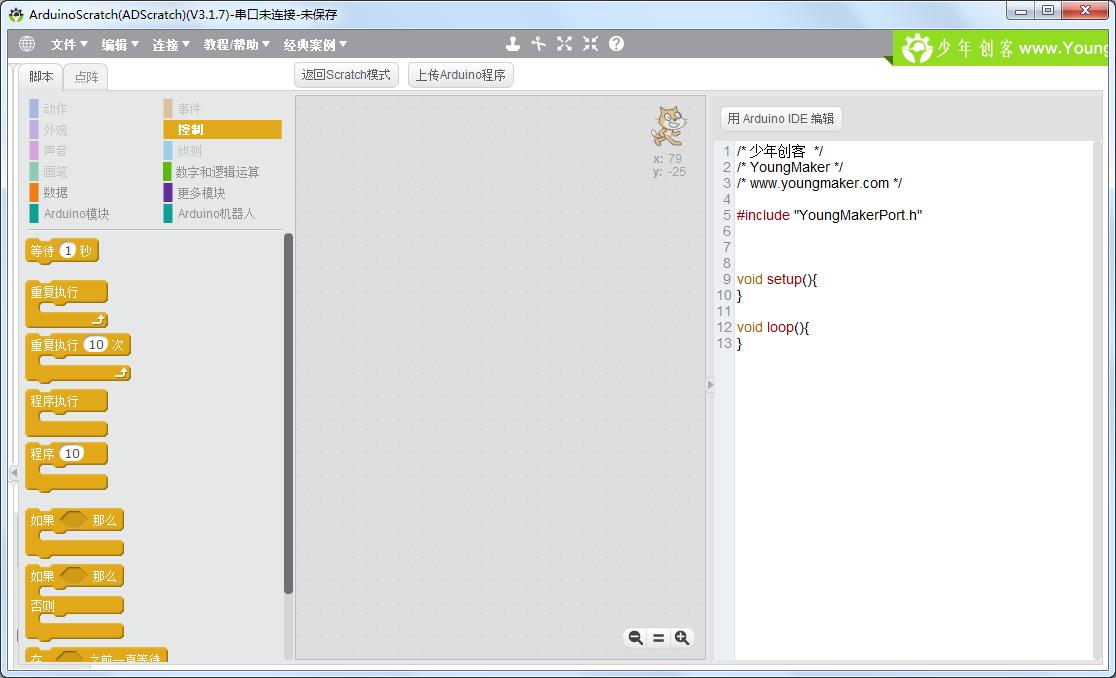The image size is (1116, 678).
Task: Switch to the 脚本 tab
Action: click(41, 76)
